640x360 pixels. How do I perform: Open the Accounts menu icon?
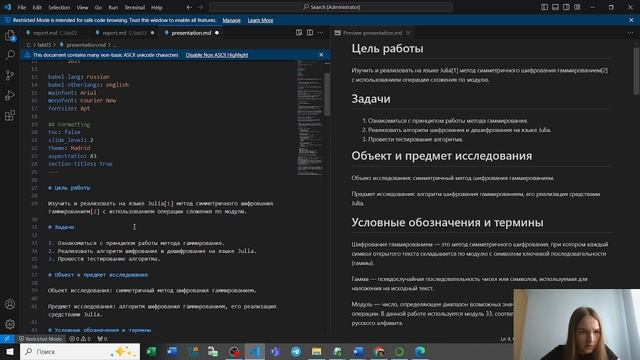click(x=10, y=304)
